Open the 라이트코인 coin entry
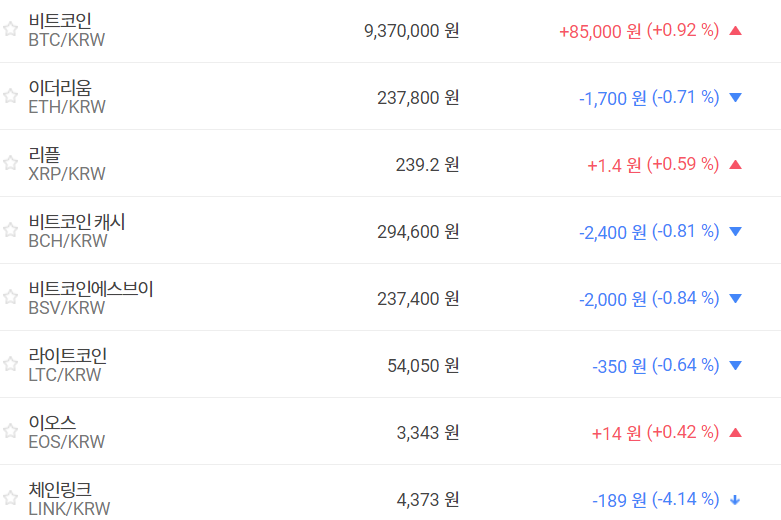This screenshot has width=781, height=520. (68, 355)
